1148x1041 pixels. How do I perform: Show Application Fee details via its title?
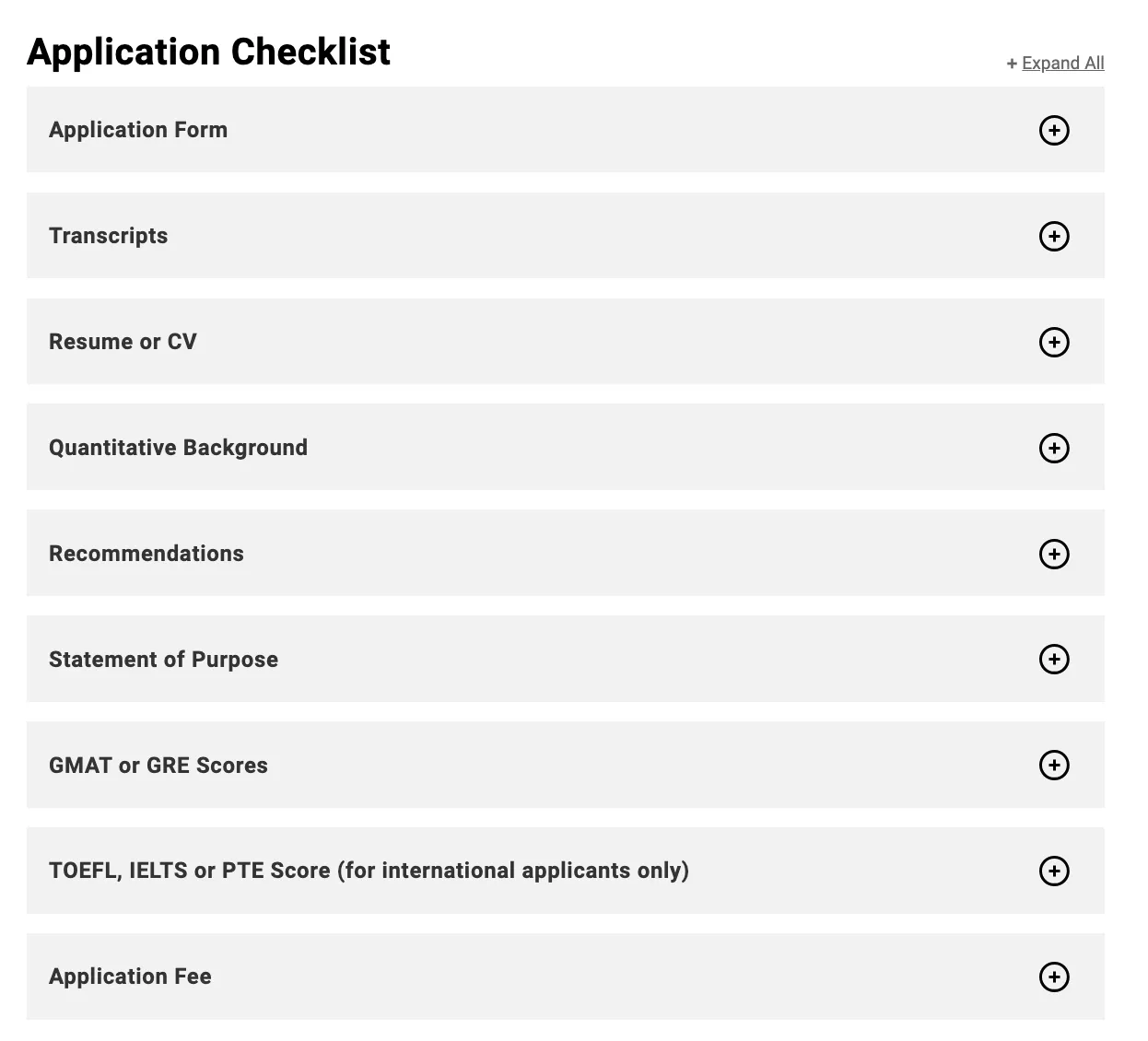[130, 977]
